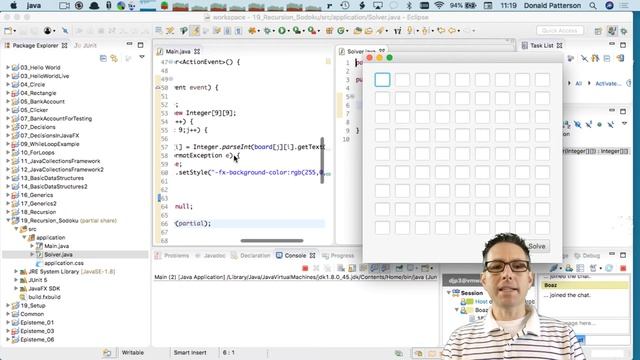640x360 pixels.
Task: Switch to the Java perspective icon
Action: tap(612, 31)
